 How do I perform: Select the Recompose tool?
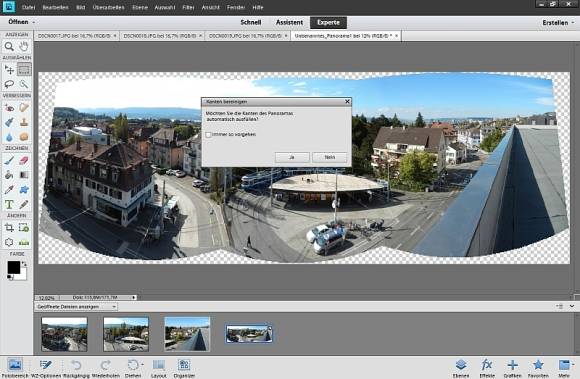click(x=24, y=228)
